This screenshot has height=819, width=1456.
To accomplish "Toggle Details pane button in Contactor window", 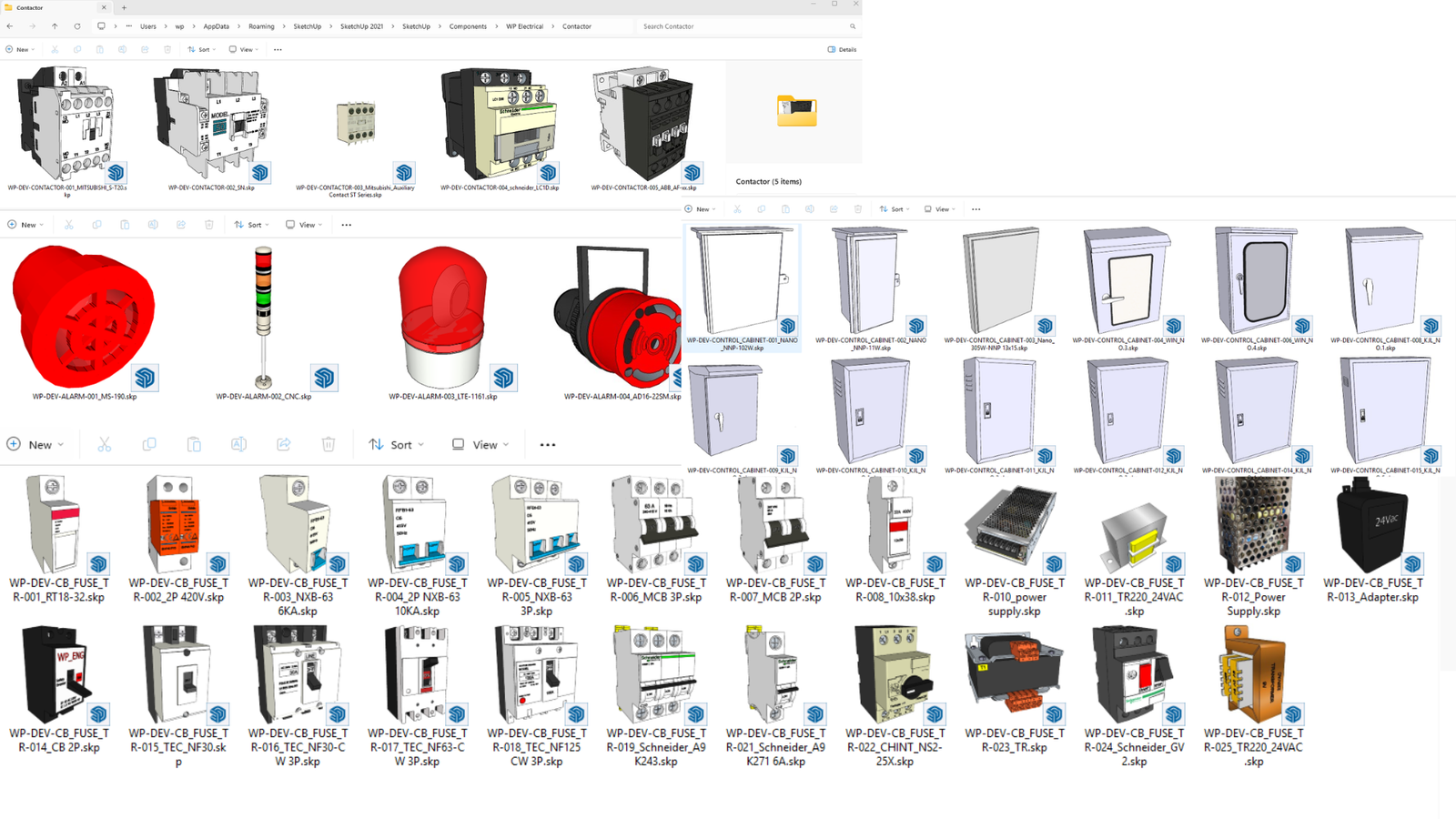I will (842, 49).
